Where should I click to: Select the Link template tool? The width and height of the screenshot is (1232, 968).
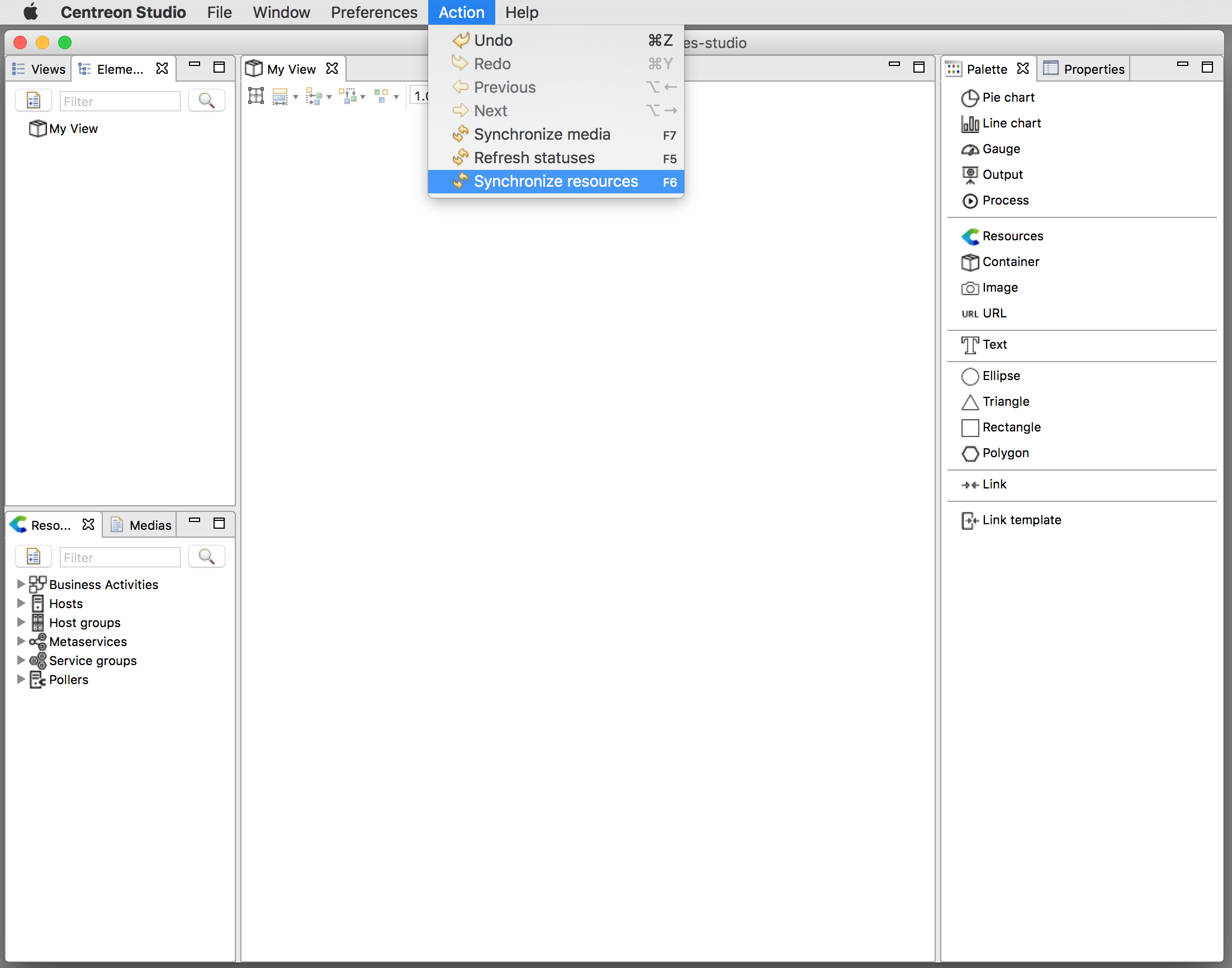pos(1022,520)
